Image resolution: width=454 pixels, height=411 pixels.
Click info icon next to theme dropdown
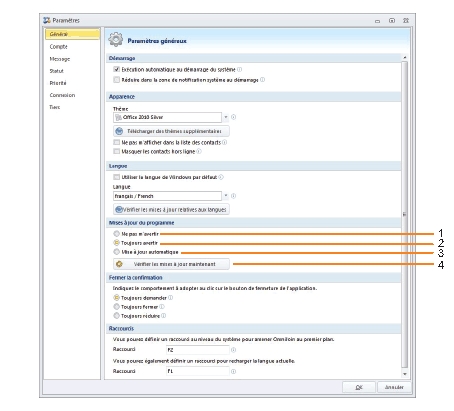tap(233, 117)
